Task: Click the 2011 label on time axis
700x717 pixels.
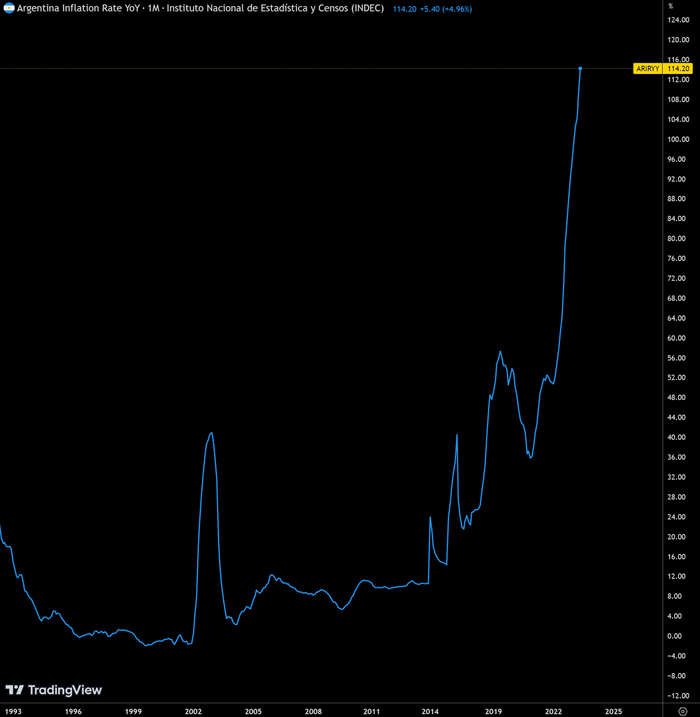Action: coord(371,712)
